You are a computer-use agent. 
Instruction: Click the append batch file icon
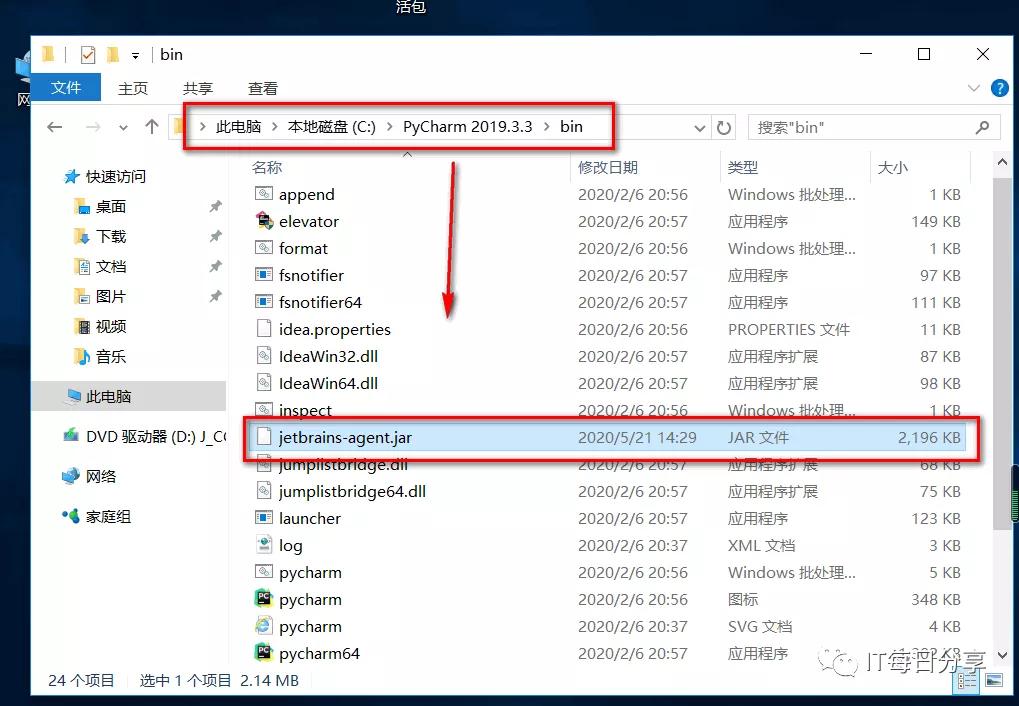pos(263,194)
